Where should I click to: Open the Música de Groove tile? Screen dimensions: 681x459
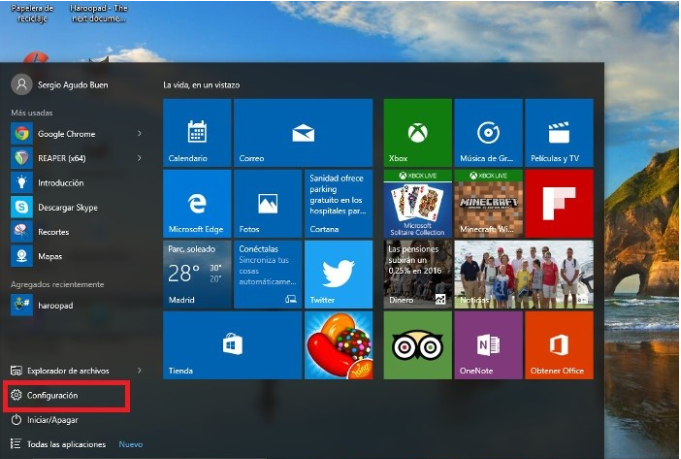[489, 133]
